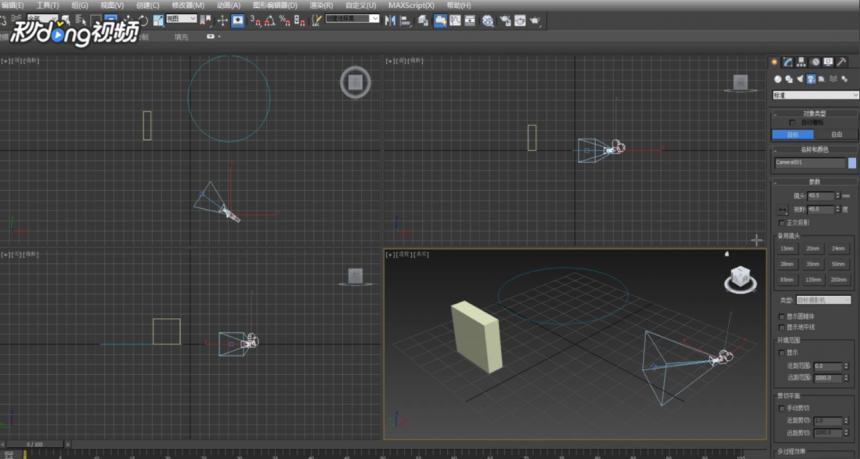Screen dimensions: 860x459
Task: Open the 修改器(M) menu
Action: click(188, 5)
